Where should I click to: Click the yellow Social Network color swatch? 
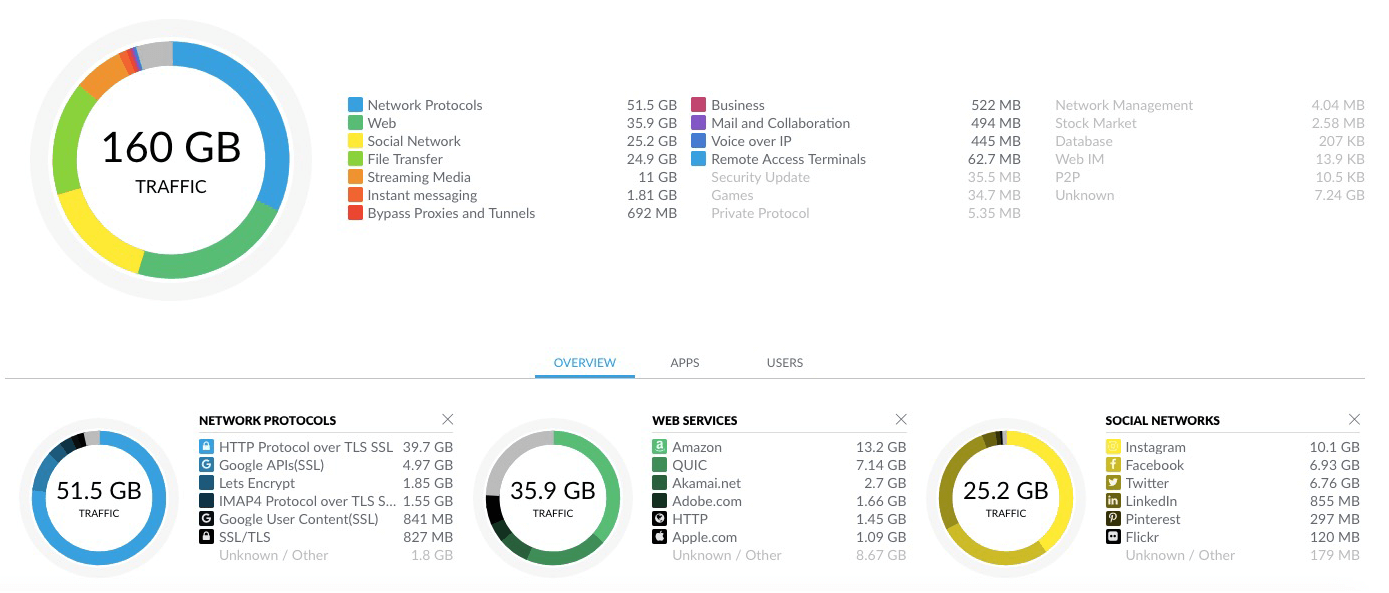(x=355, y=141)
